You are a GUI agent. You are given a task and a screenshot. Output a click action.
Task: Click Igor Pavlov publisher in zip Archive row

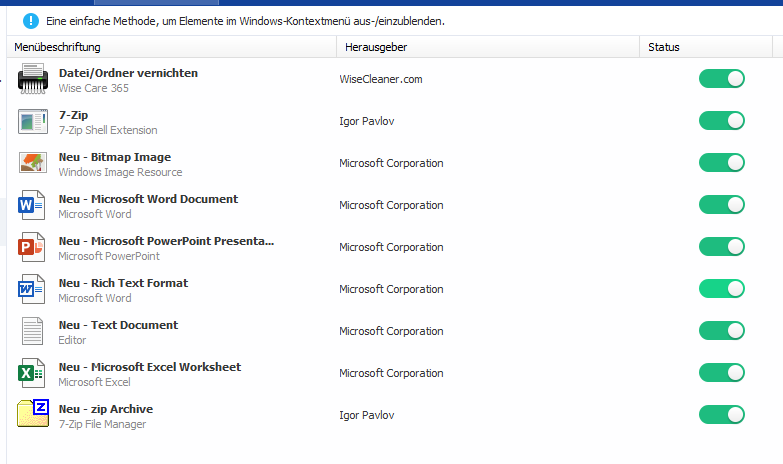coord(367,415)
